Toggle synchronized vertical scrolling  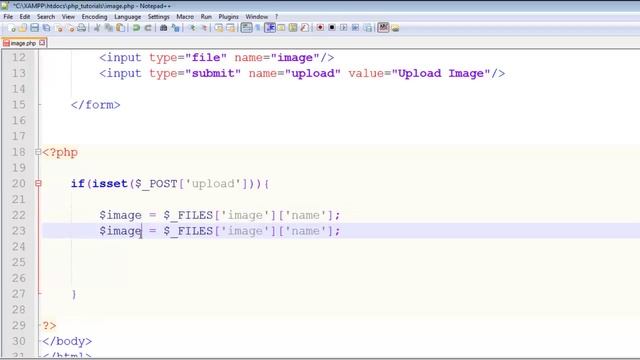pyautogui.click(x=219, y=28)
